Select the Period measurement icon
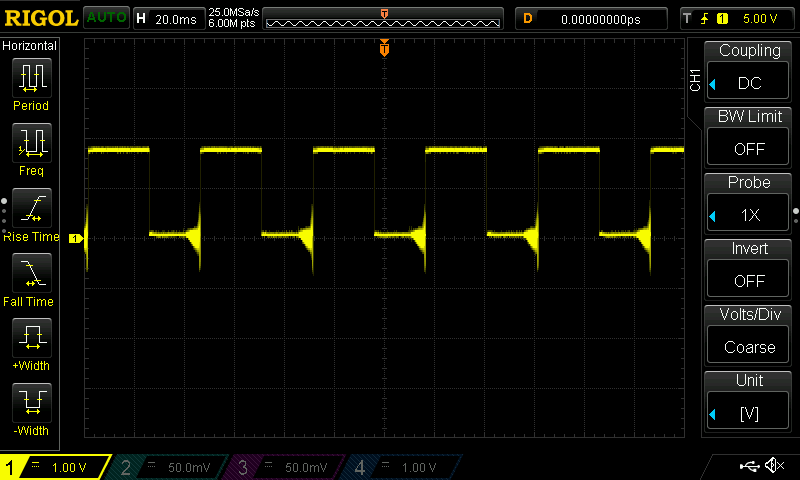The image size is (800, 480). point(32,78)
